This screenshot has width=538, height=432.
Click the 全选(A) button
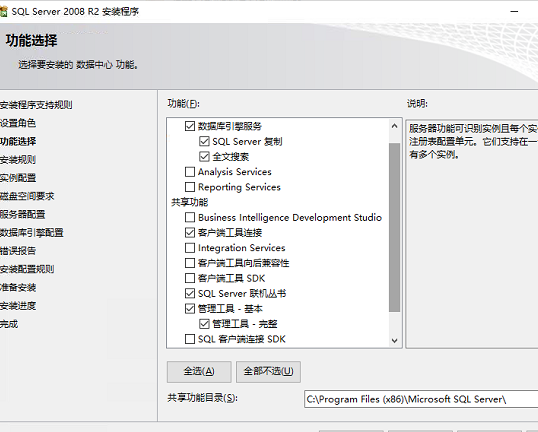199,372
